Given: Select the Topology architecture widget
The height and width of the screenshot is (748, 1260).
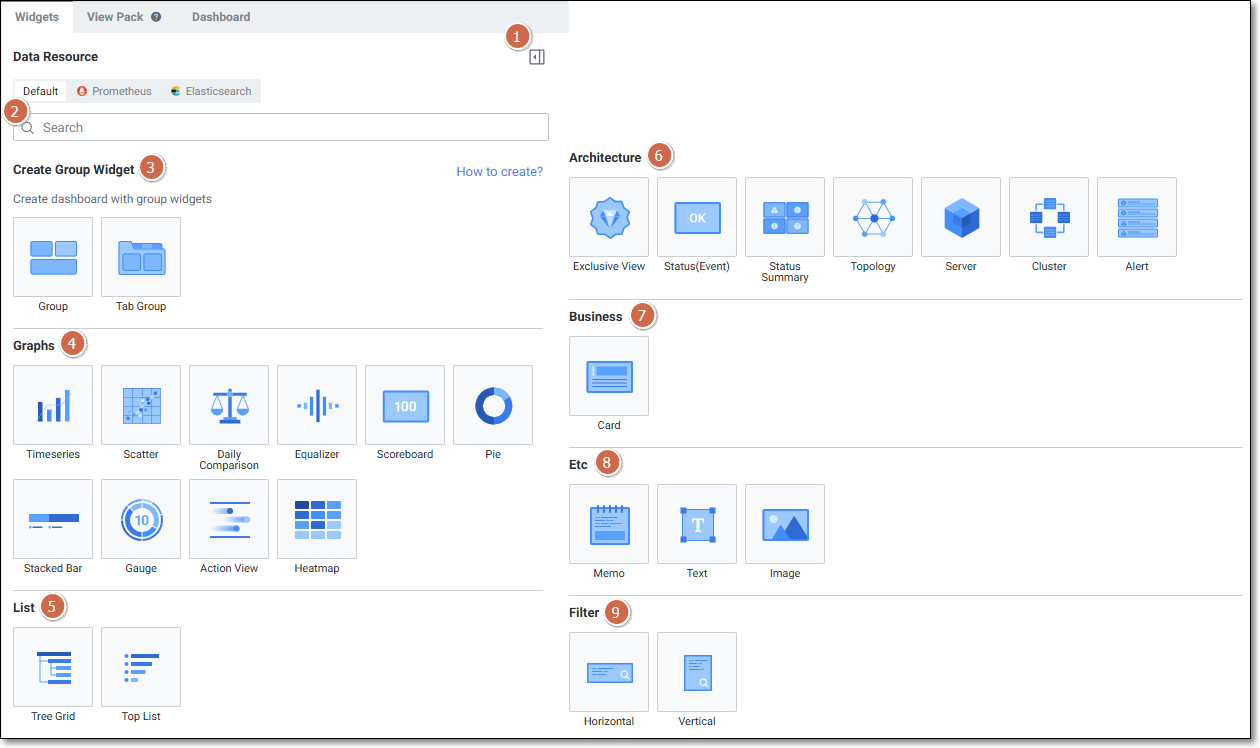Looking at the screenshot, I should point(873,217).
